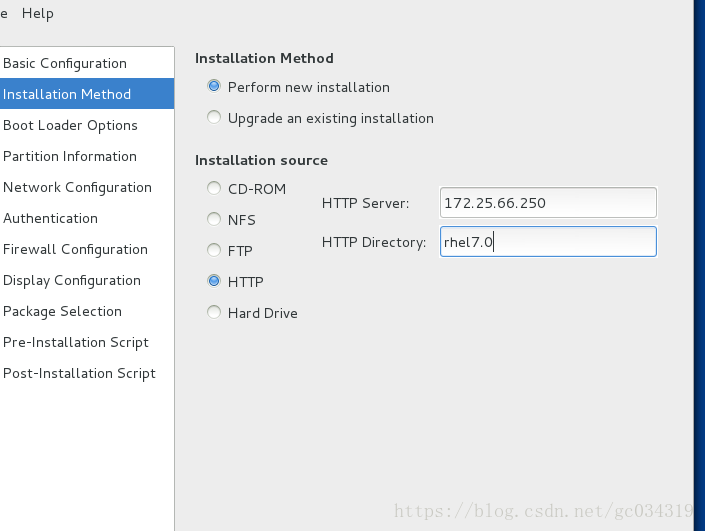Select NFS installation source
The height and width of the screenshot is (531, 705).
(x=214, y=219)
